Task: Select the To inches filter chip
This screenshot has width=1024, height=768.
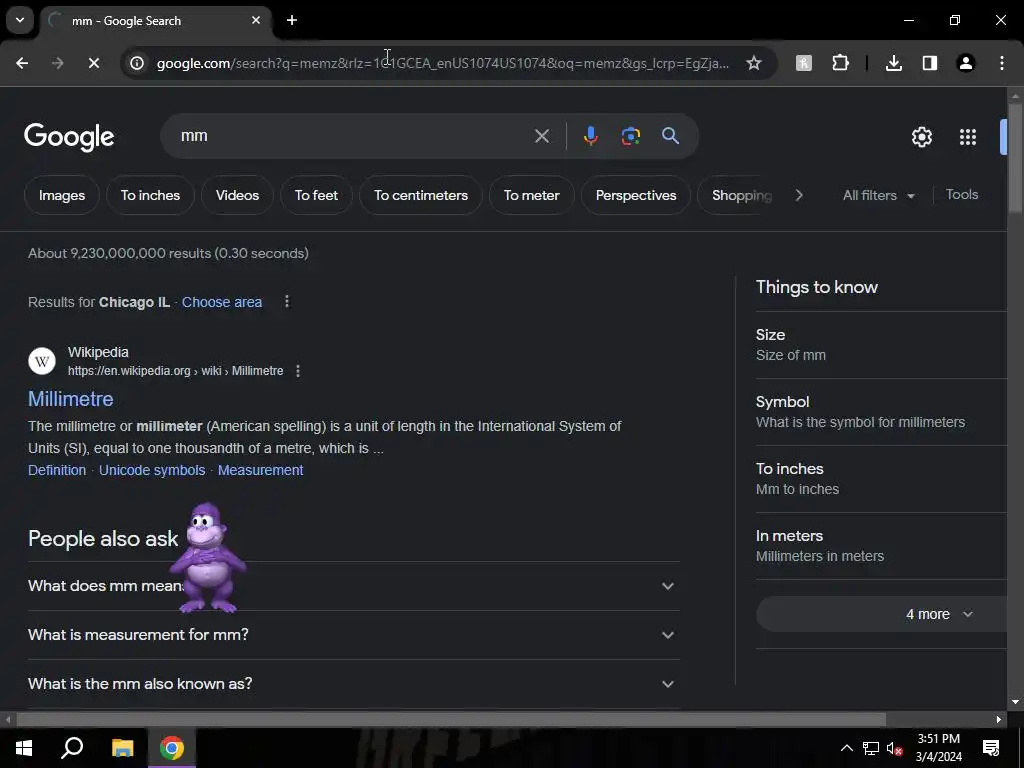Action: (150, 195)
